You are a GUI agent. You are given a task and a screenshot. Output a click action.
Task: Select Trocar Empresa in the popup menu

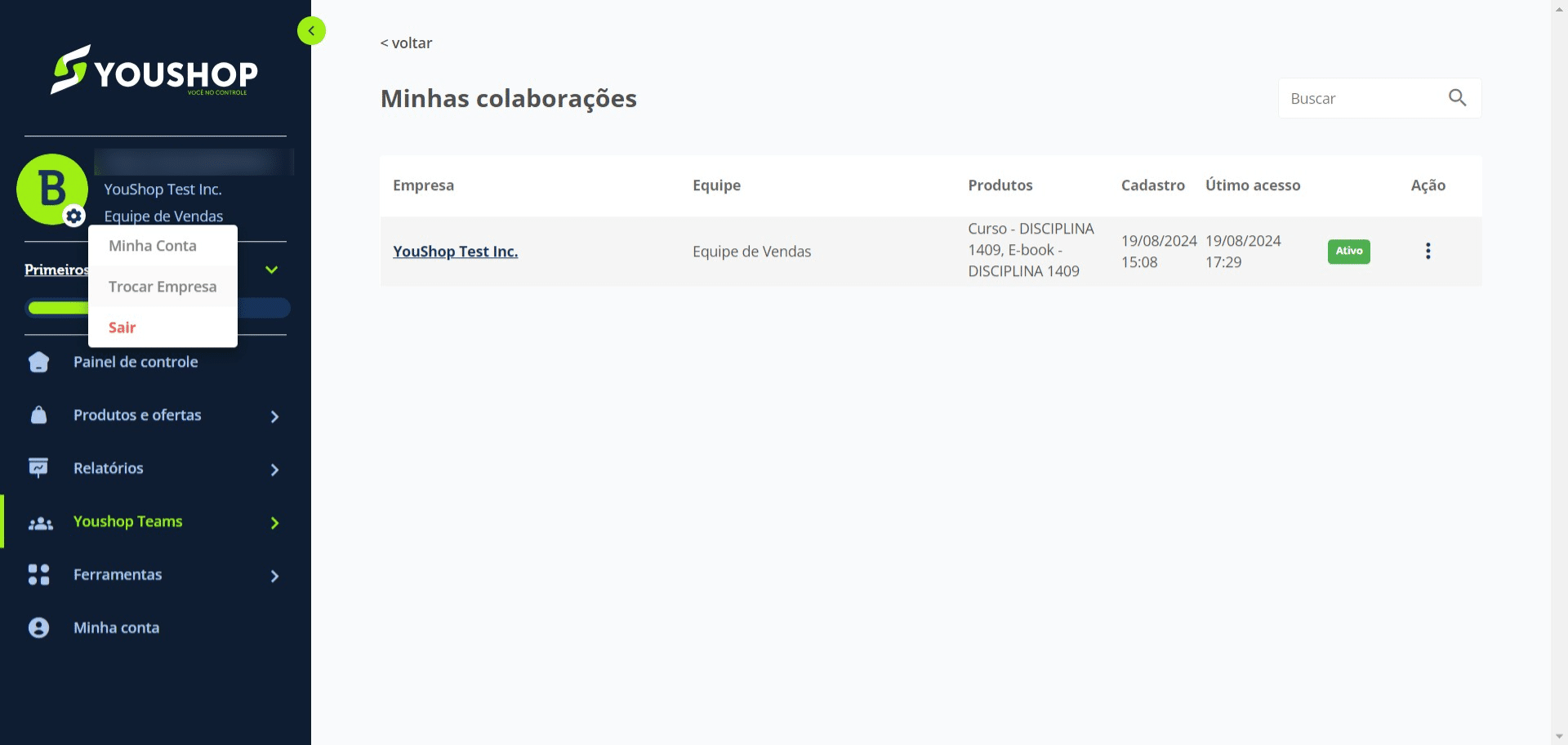tap(163, 287)
